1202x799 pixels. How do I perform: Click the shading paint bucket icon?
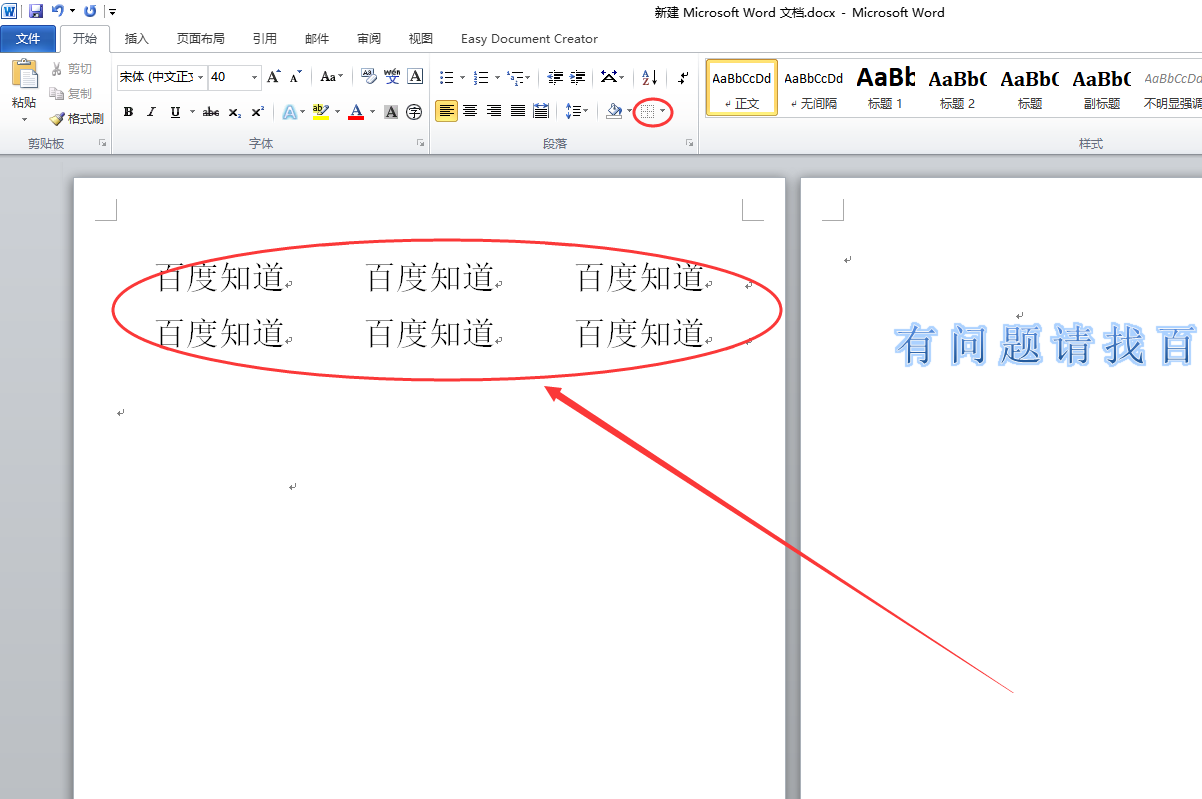pyautogui.click(x=615, y=111)
